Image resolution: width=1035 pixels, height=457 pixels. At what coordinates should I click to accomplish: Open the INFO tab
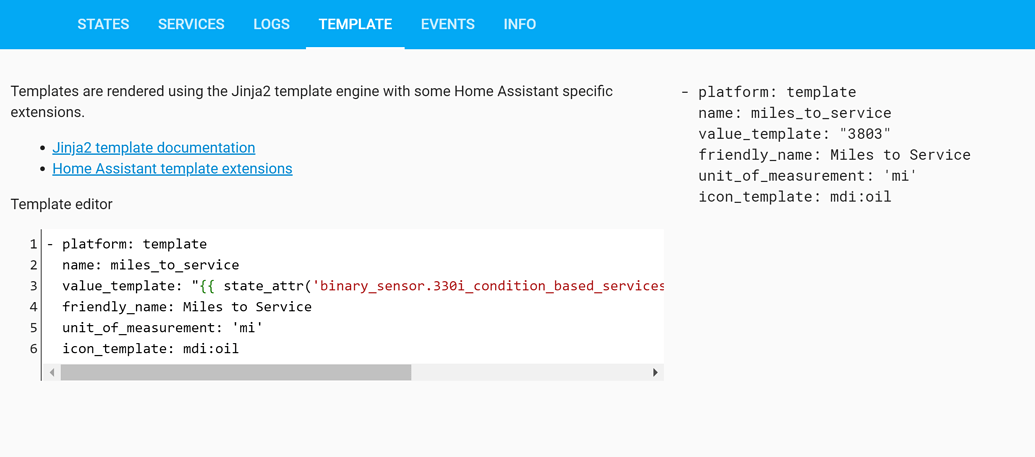click(x=519, y=24)
